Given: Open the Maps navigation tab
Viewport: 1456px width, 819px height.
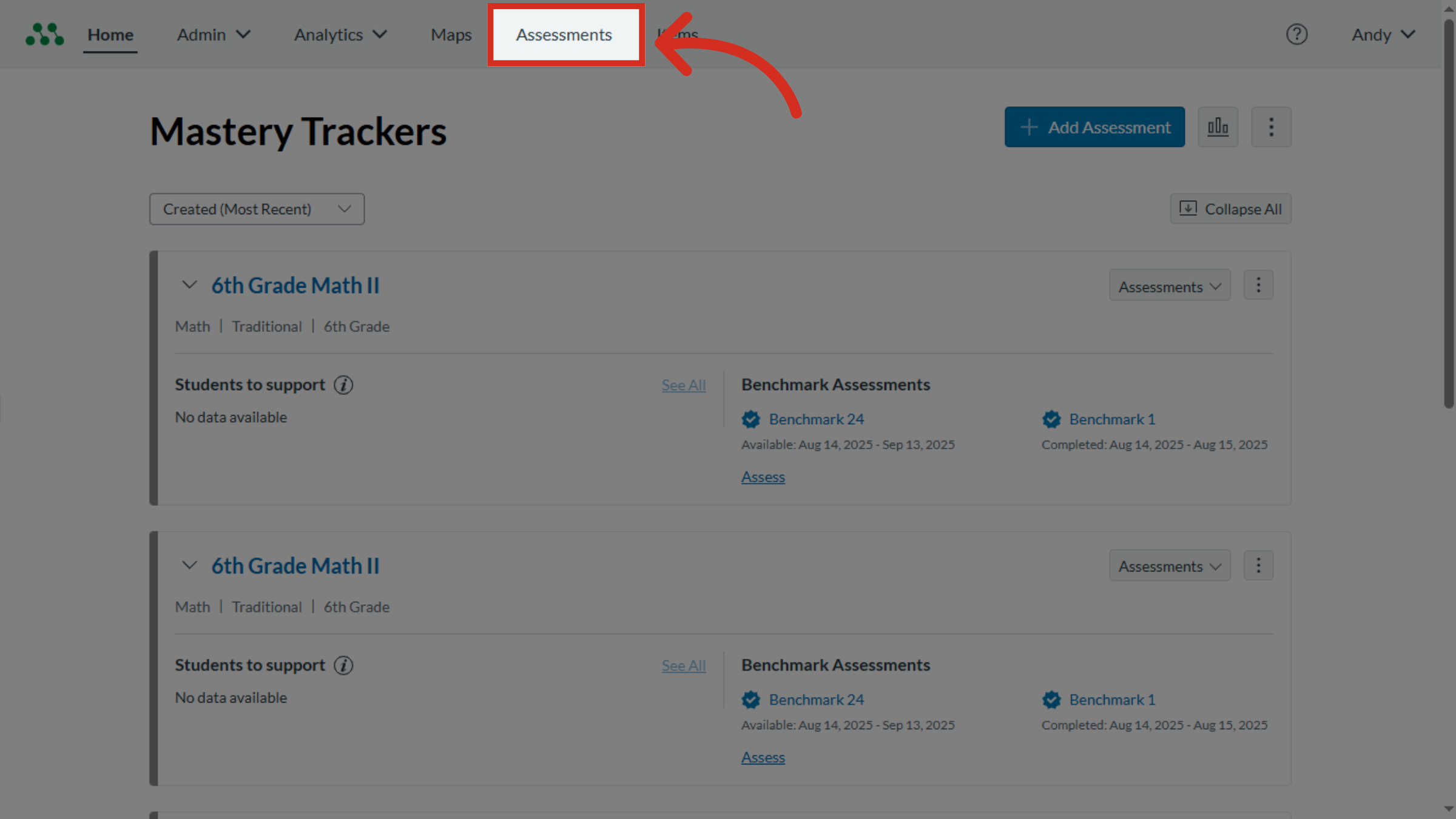Looking at the screenshot, I should (451, 35).
